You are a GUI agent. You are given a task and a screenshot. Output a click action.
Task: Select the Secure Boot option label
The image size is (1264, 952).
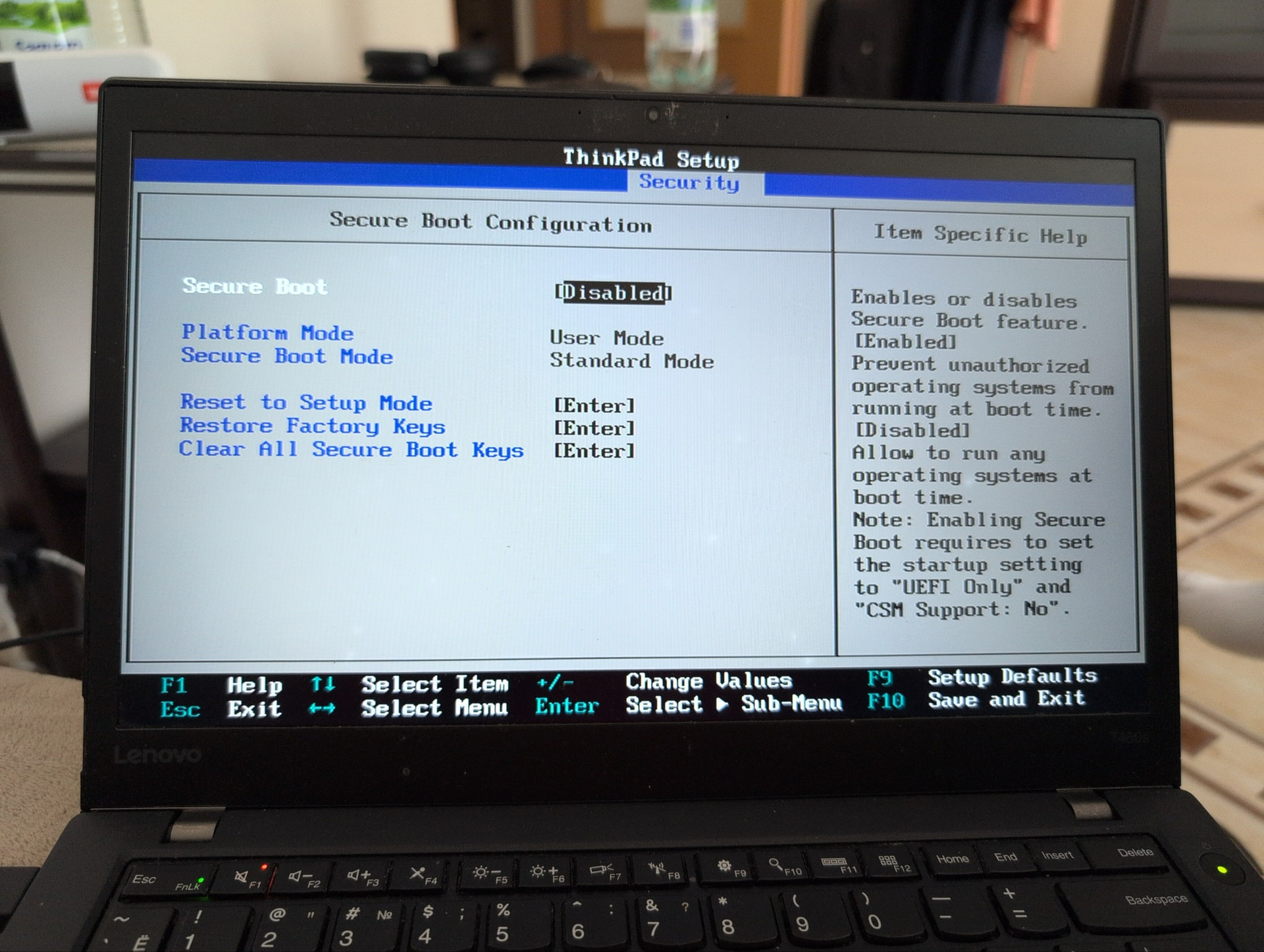coord(255,286)
